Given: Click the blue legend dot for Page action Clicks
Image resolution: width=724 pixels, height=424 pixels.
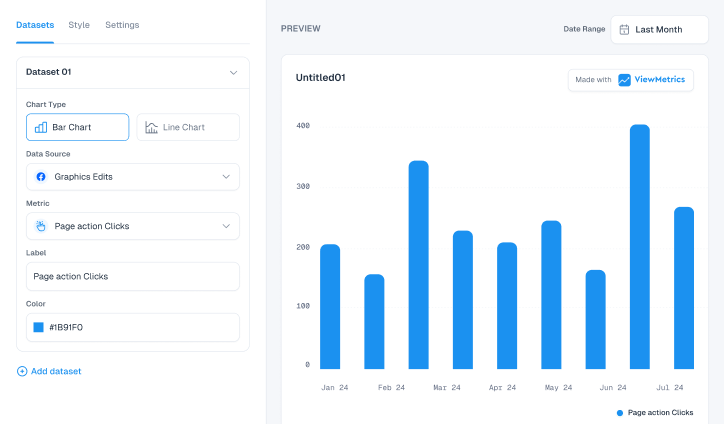Looking at the screenshot, I should 620,412.
